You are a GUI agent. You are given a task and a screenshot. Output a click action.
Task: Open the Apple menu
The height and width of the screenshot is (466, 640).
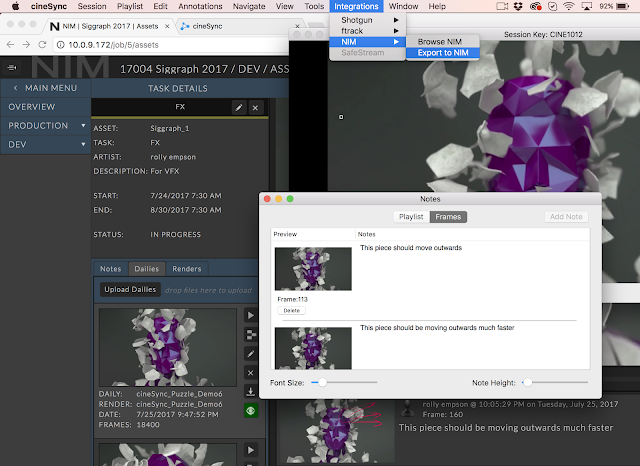(x=16, y=6)
